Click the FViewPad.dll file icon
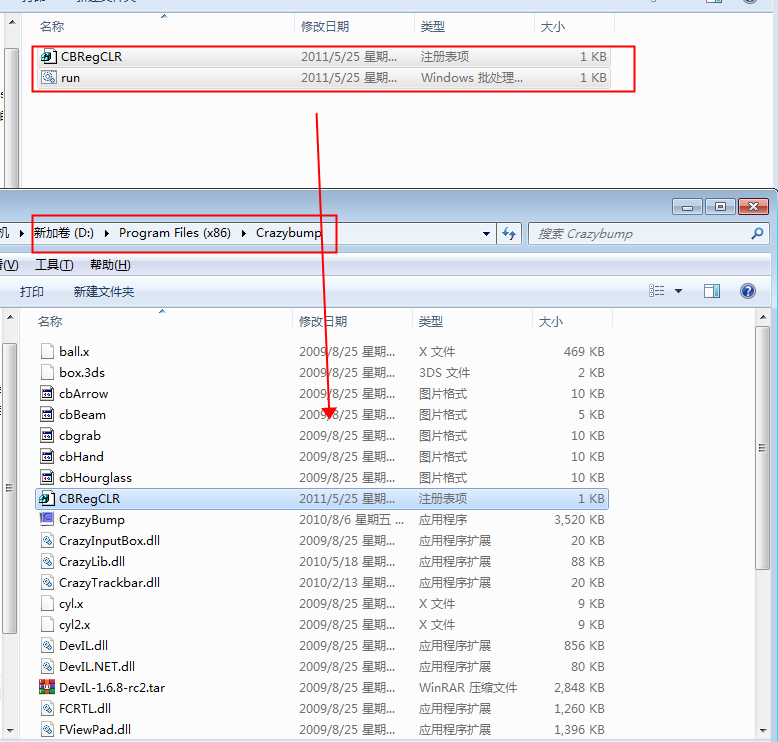 (47, 730)
